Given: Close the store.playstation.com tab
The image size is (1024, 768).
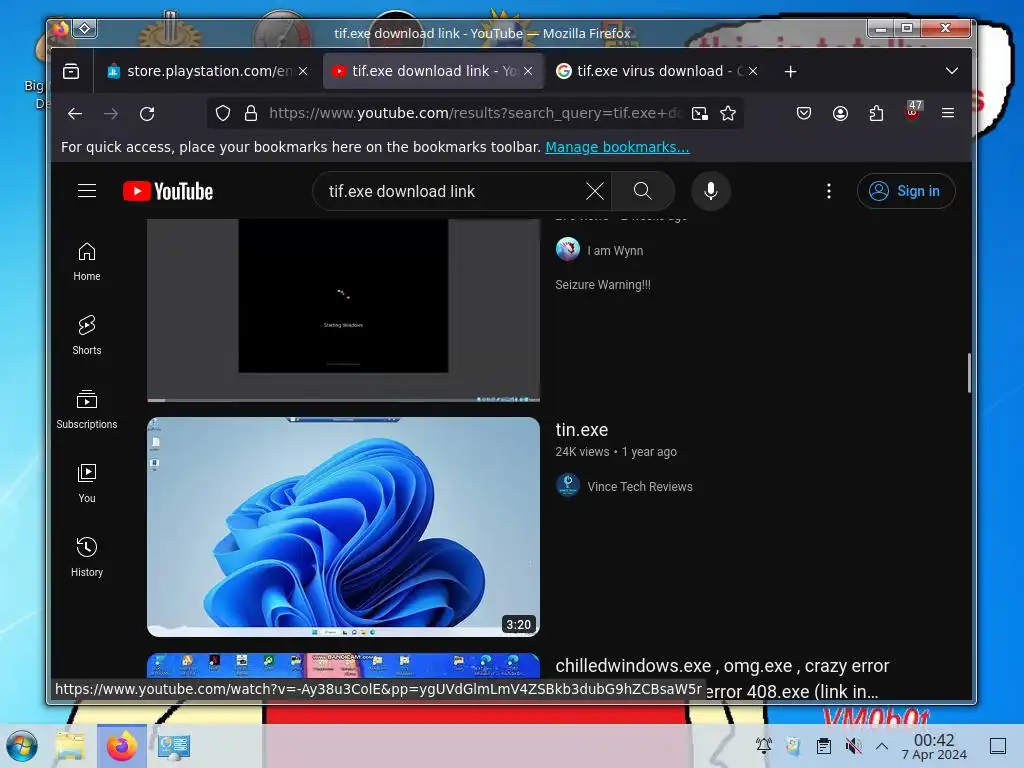Looking at the screenshot, I should coord(303,71).
